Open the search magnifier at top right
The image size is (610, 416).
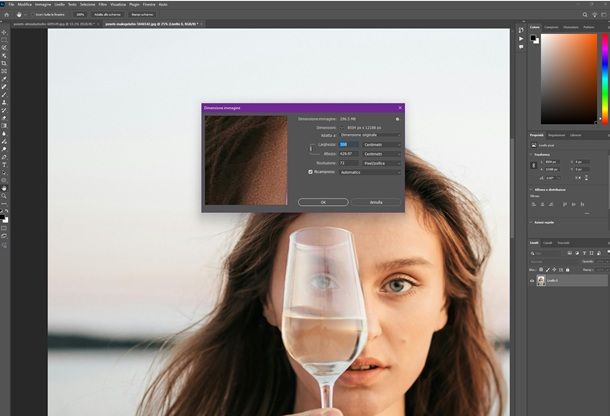[585, 15]
